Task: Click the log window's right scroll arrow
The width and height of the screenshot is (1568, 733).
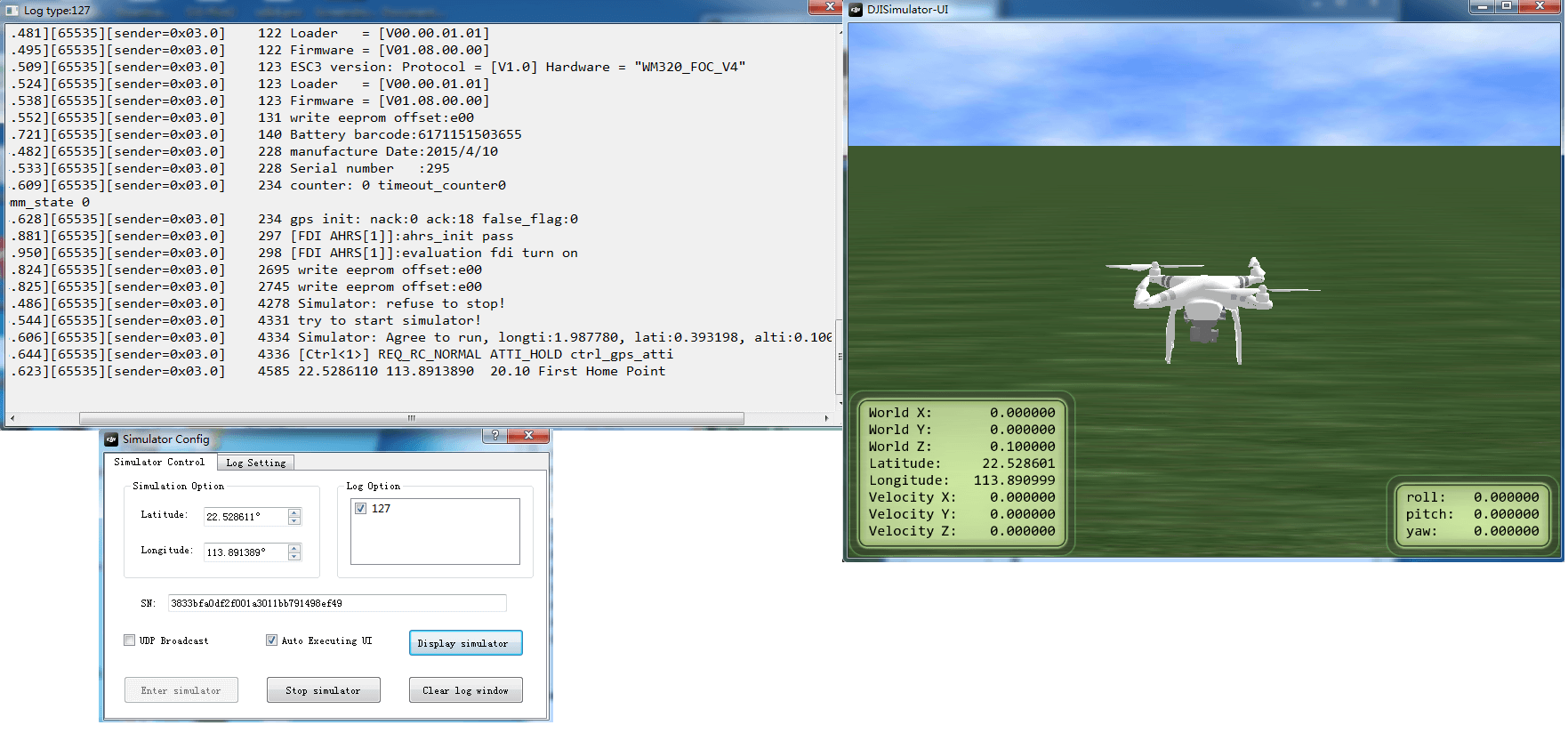Action: click(x=826, y=418)
